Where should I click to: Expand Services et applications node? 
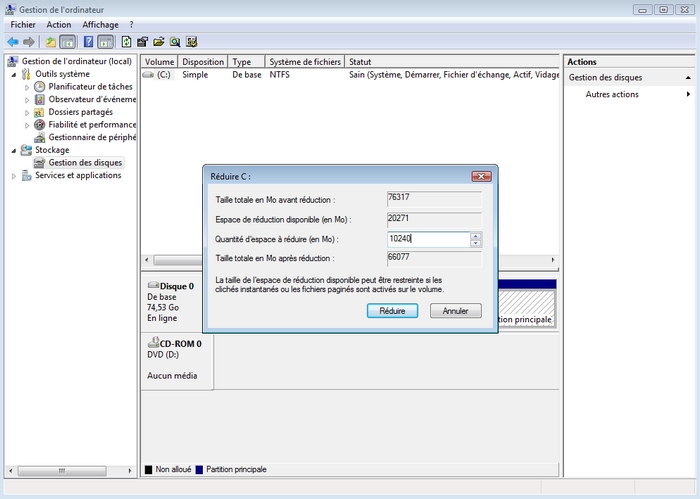(14, 176)
